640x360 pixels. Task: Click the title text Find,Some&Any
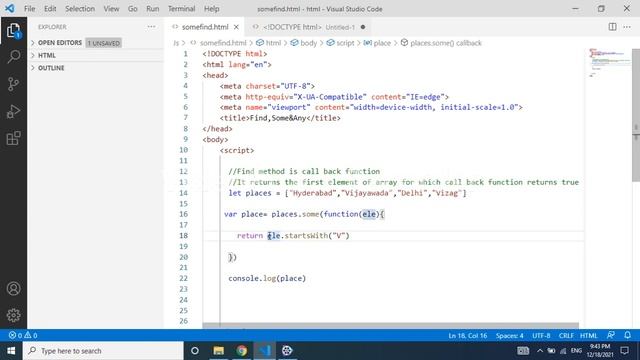point(277,118)
